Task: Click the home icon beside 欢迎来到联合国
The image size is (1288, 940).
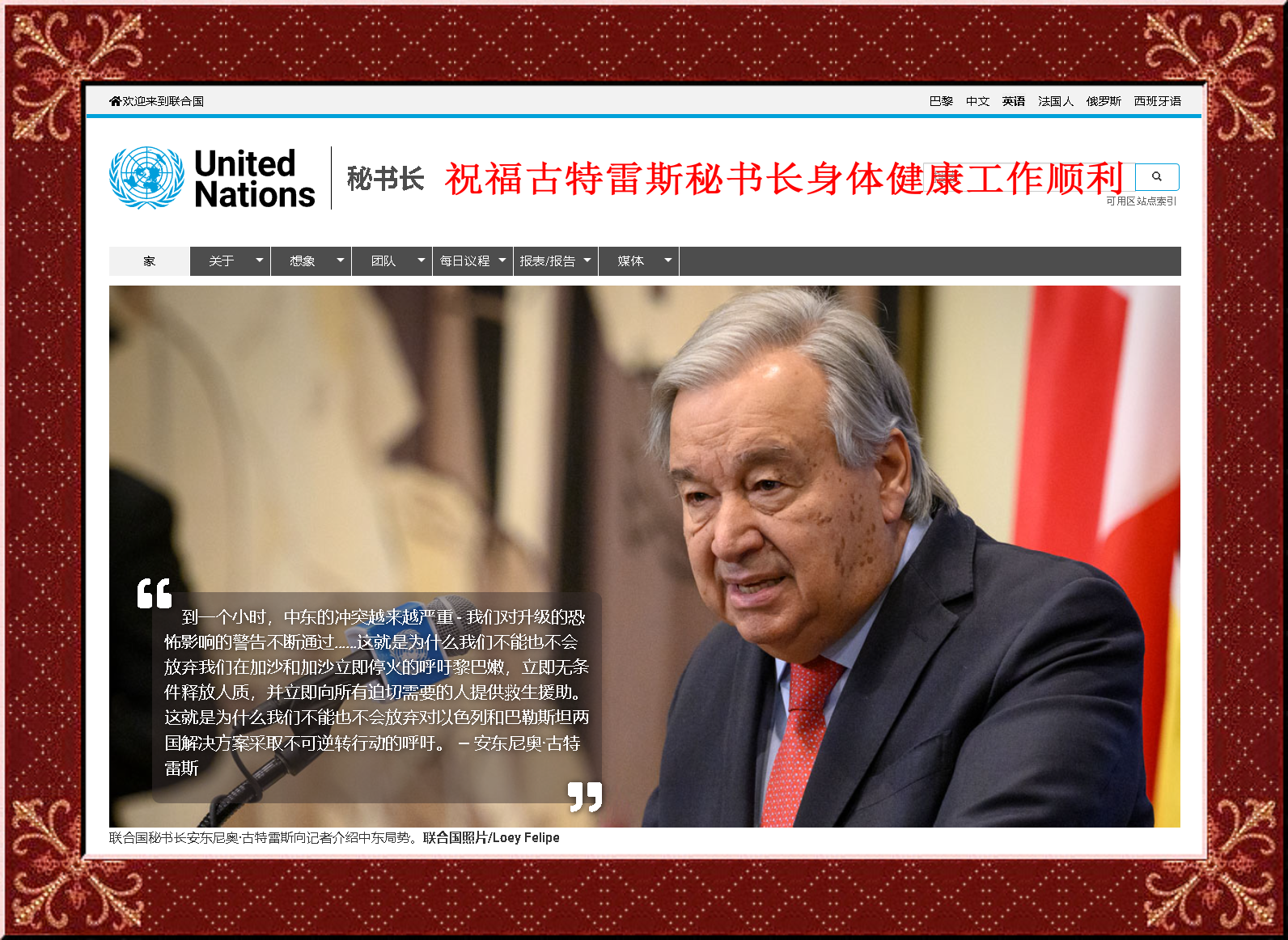Action: click(115, 101)
